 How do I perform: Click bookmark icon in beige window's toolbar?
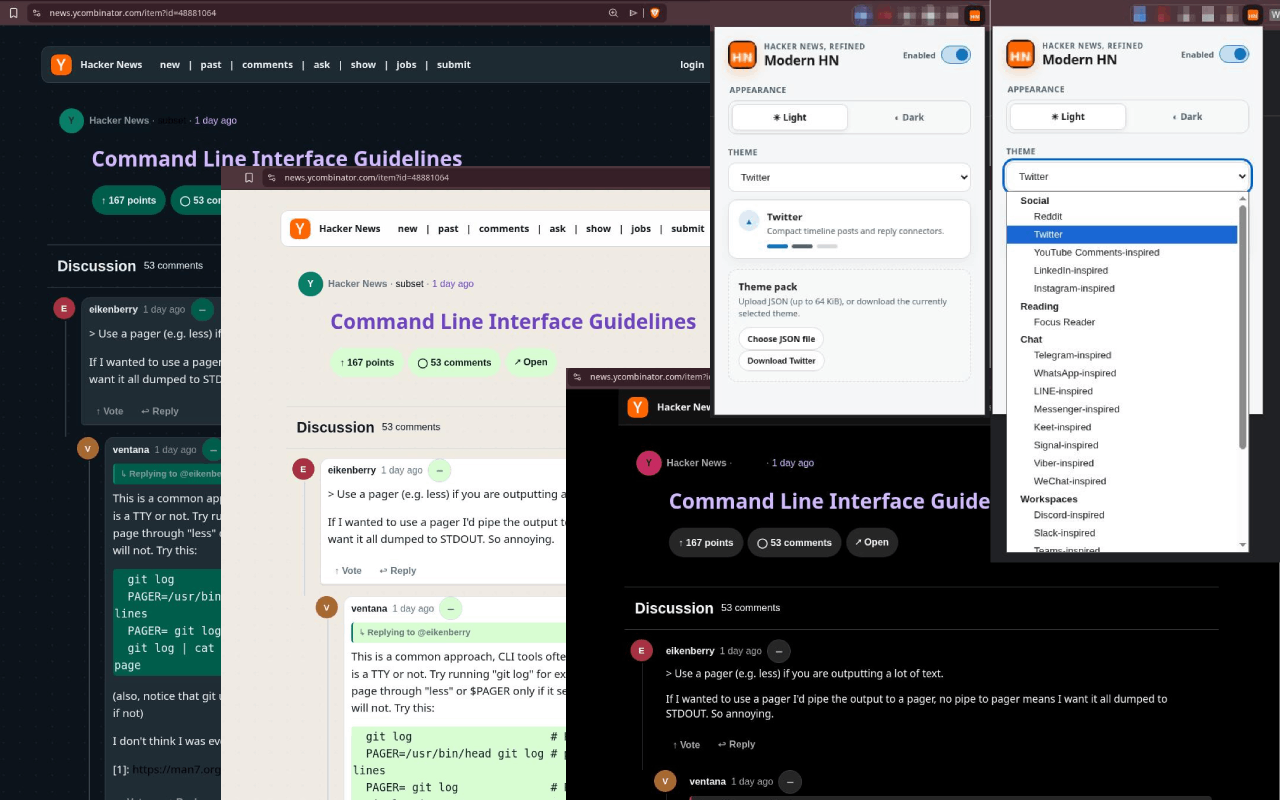[x=249, y=178]
